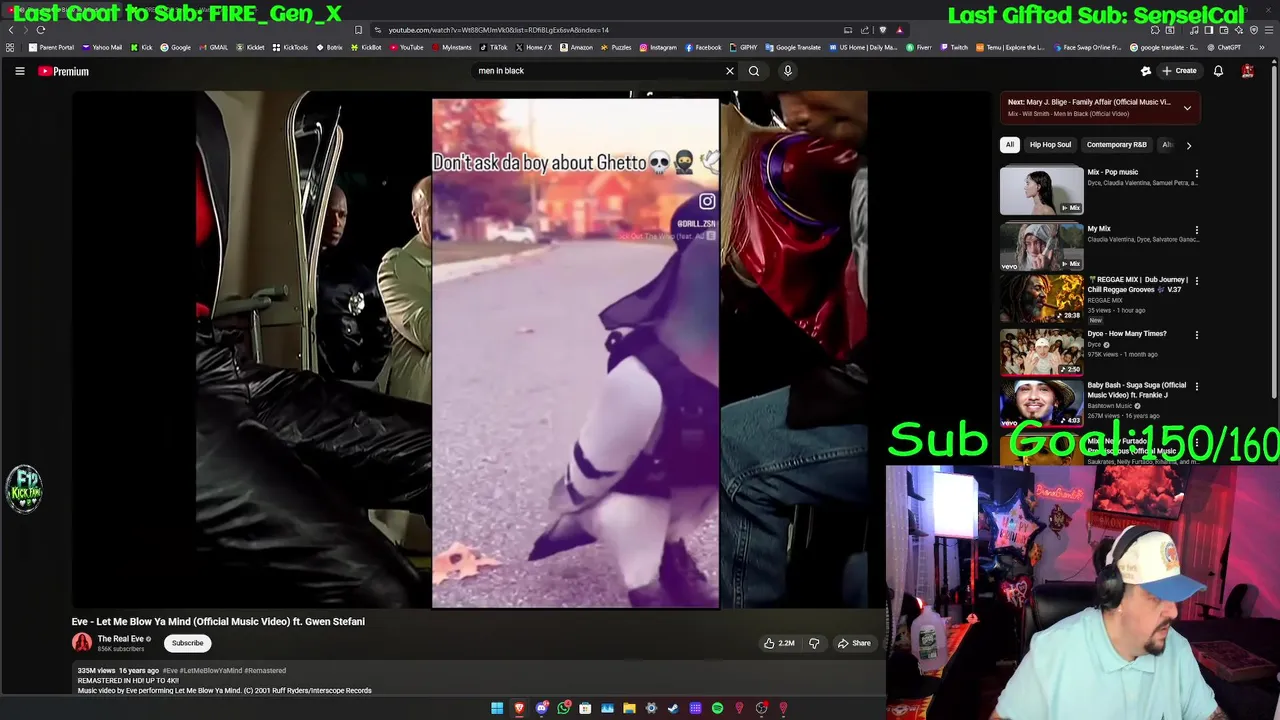Open Brave browser in taskbar
Screen dimensions: 1280x720
(x=519, y=708)
